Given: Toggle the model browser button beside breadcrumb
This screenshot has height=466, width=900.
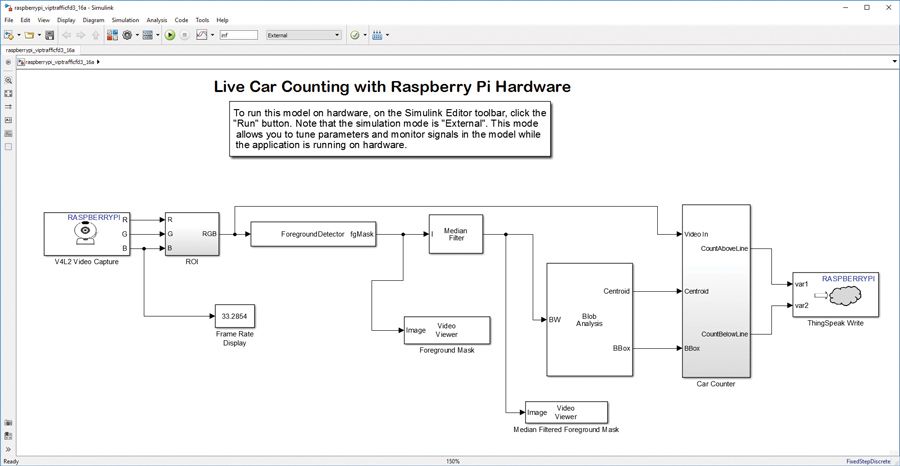Looking at the screenshot, I should (x=8, y=62).
